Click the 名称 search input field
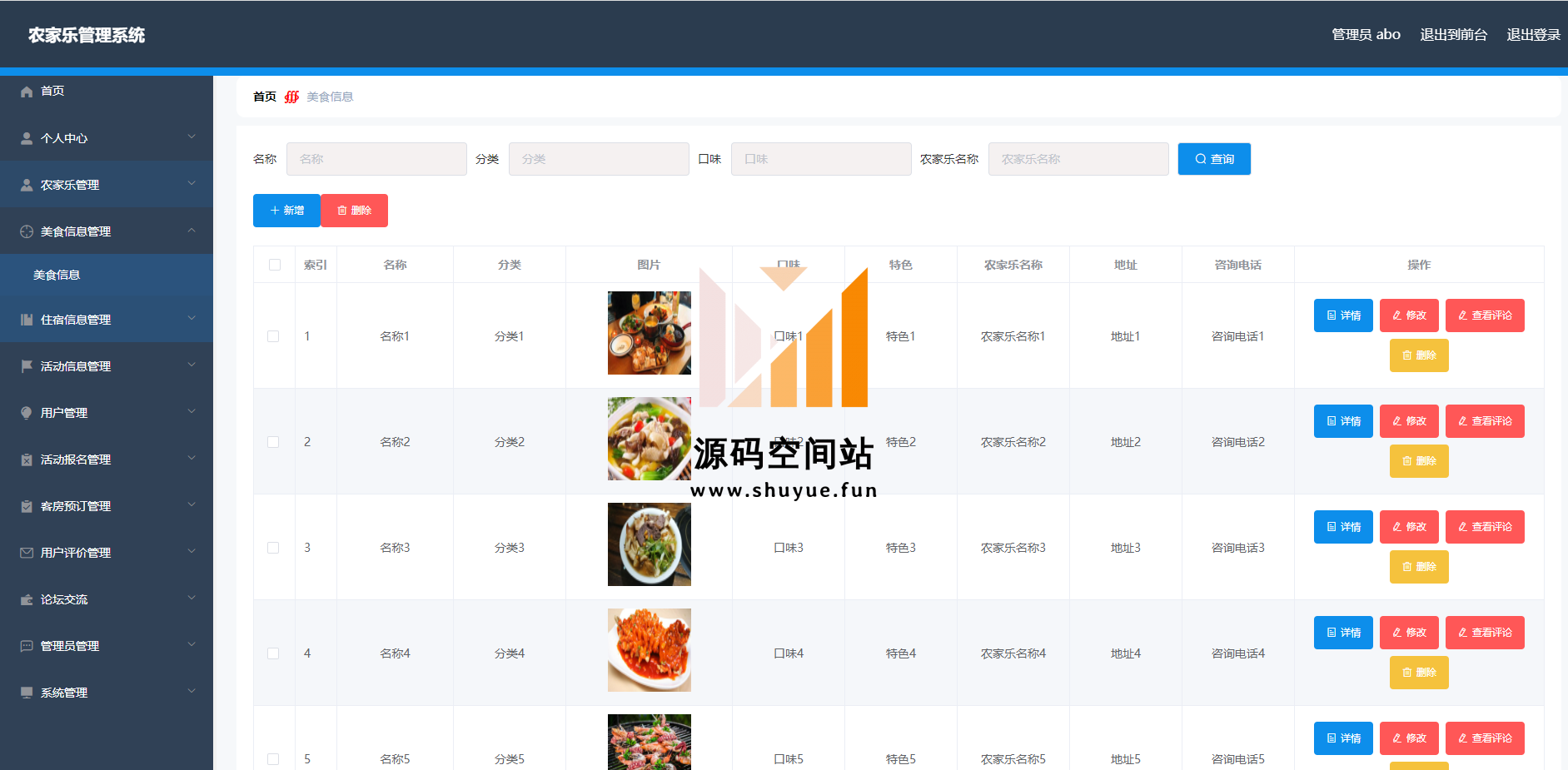Image resolution: width=1568 pixels, height=770 pixels. pyautogui.click(x=376, y=159)
